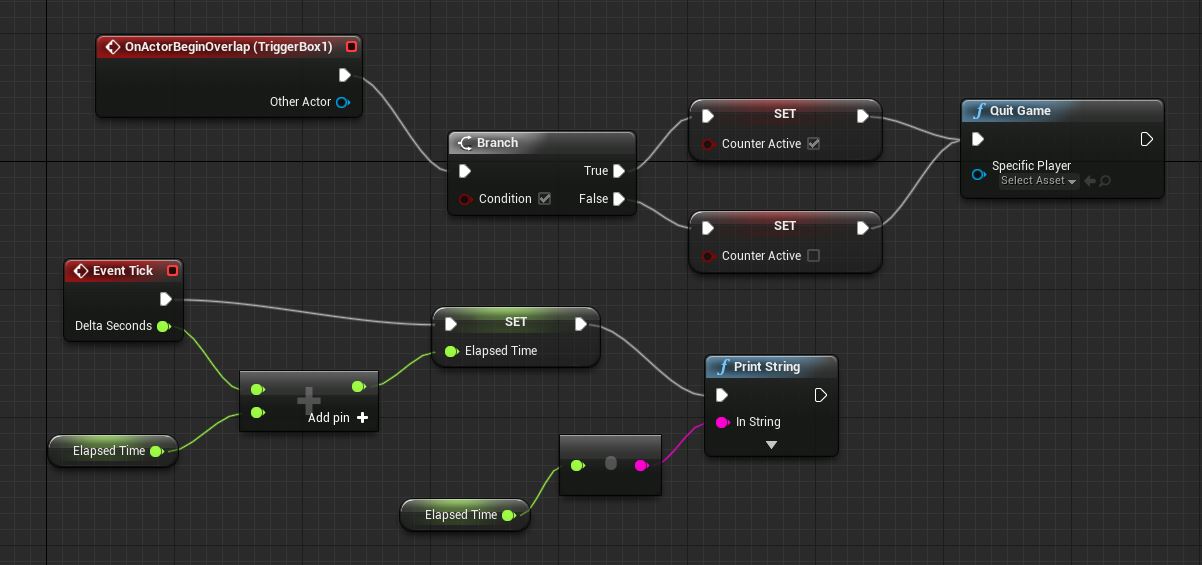Check Counter Active in the lower SET node

(814, 256)
